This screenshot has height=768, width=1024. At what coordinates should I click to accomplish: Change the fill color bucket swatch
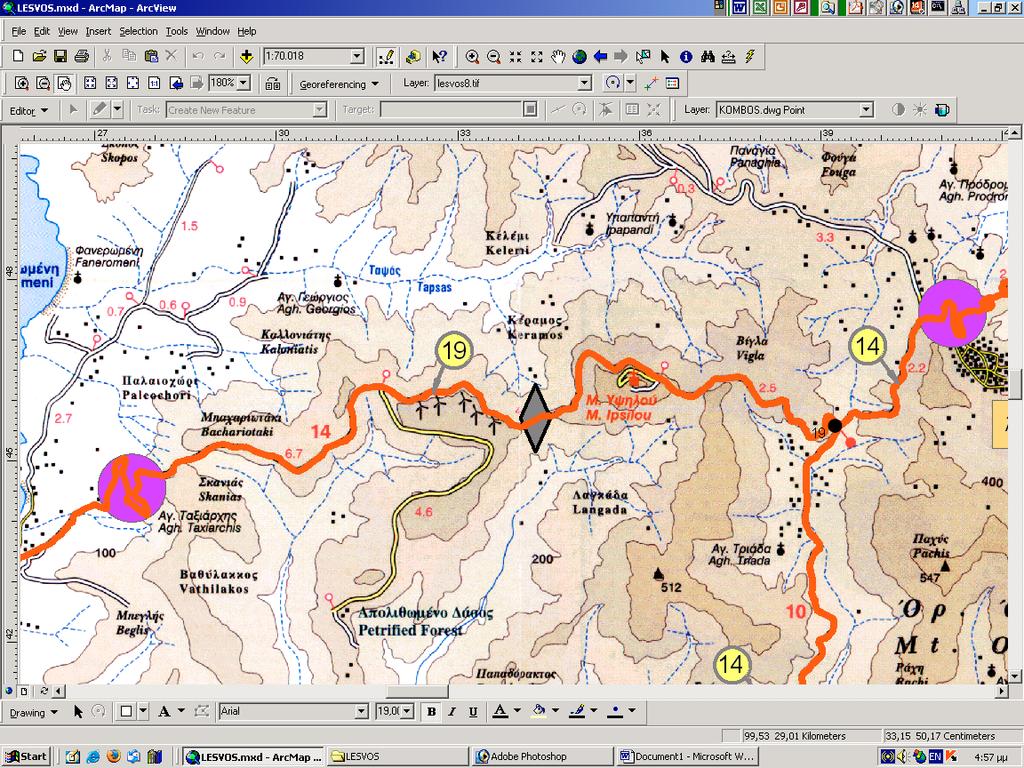coord(538,712)
